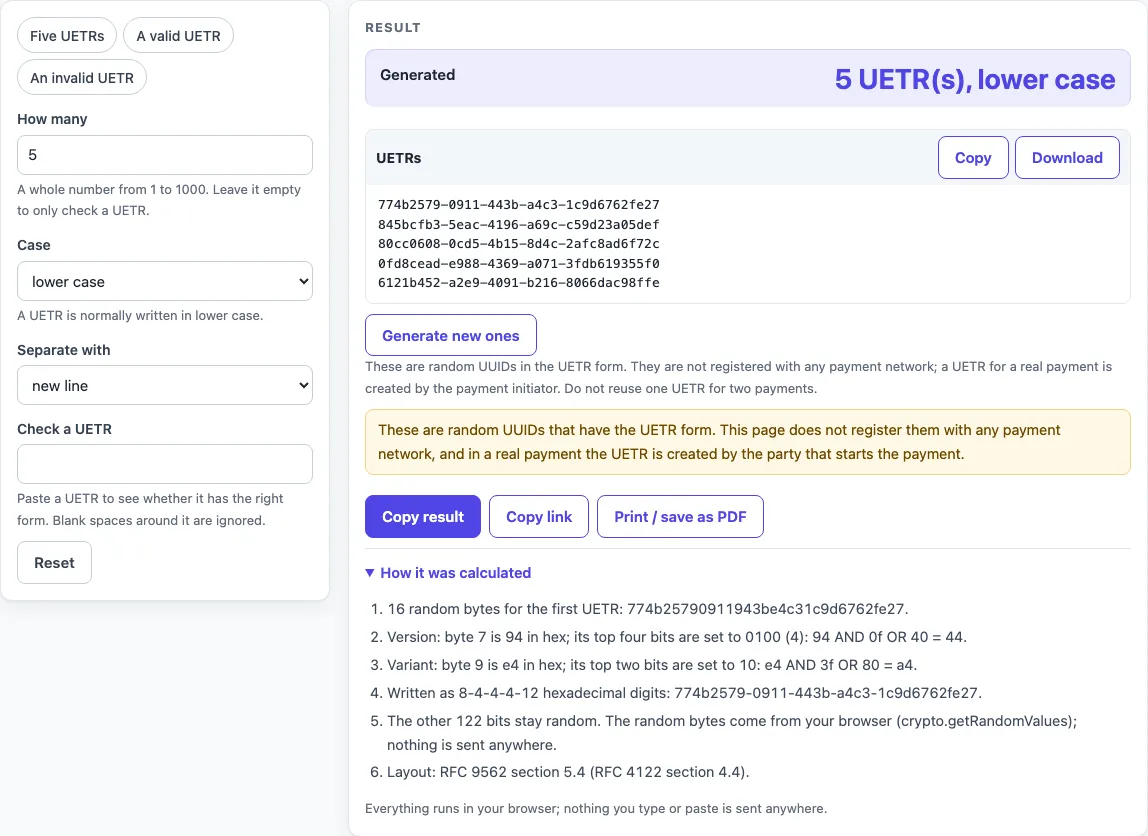Click the How many label

[52, 119]
